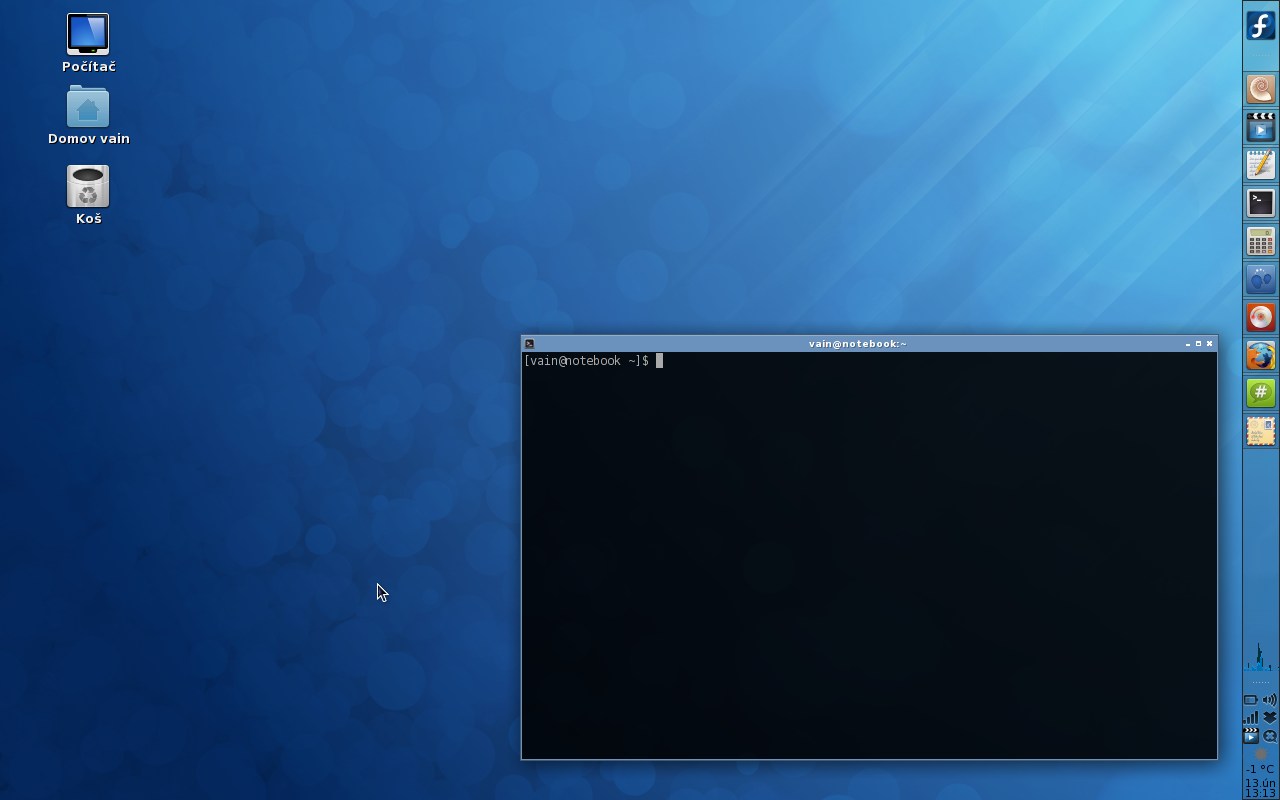Select the Domov vain home folder
The height and width of the screenshot is (800, 1280).
88,116
